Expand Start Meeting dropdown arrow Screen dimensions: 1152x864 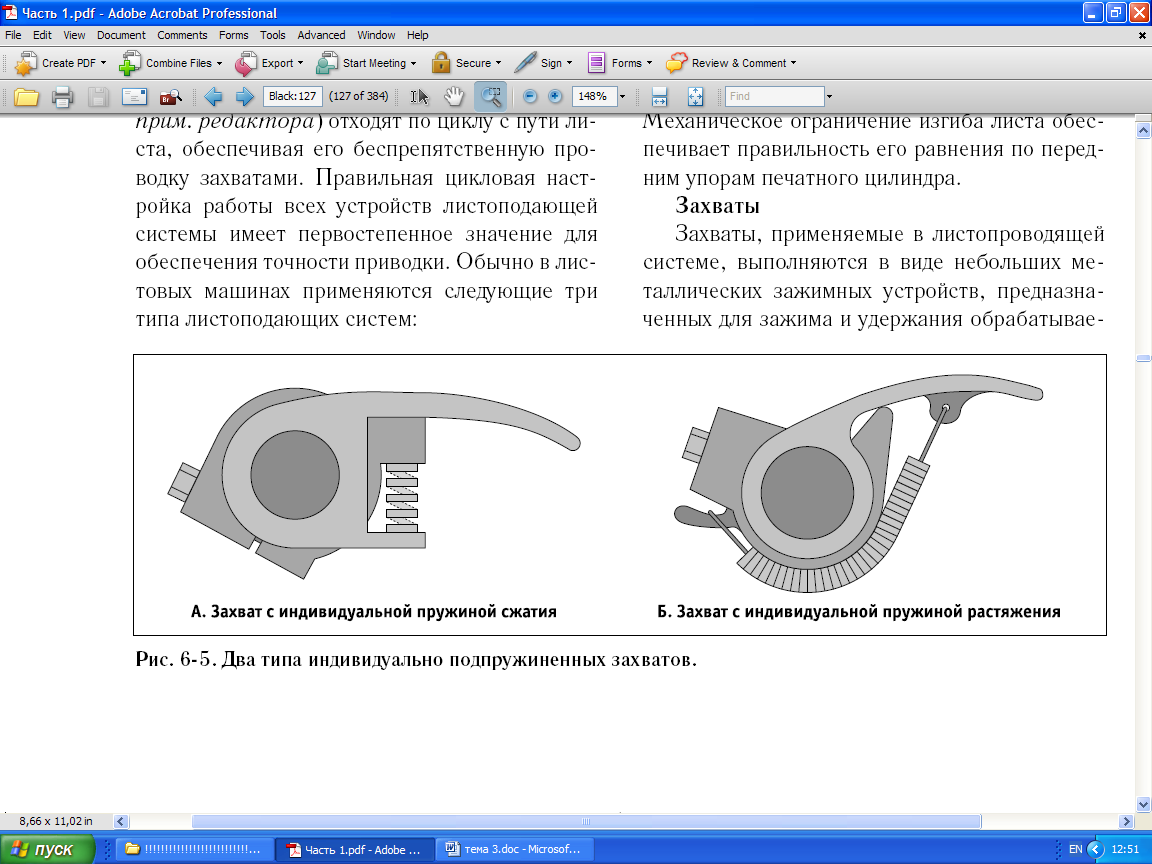tap(414, 63)
